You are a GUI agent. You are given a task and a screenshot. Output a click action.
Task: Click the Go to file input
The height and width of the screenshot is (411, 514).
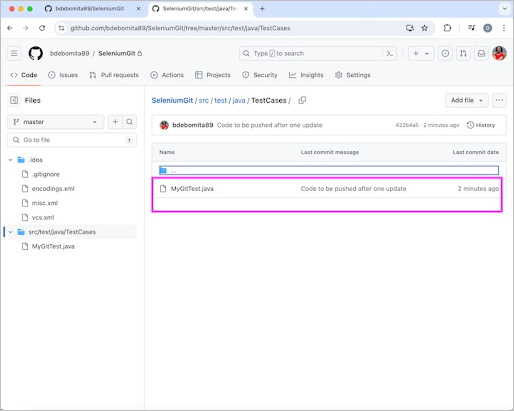point(72,140)
